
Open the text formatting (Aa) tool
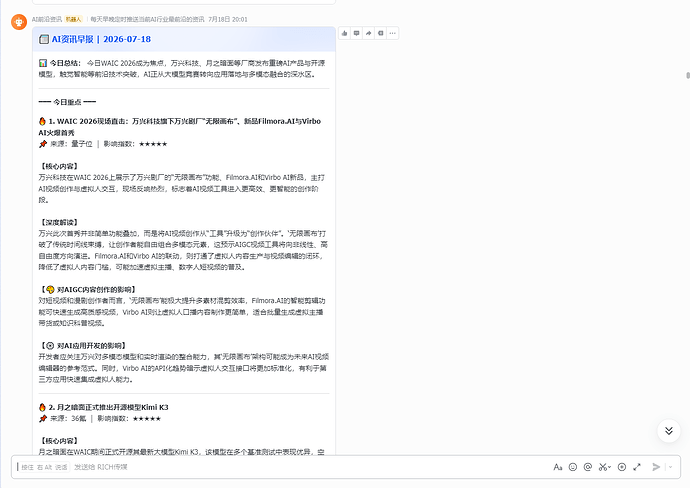tap(558, 467)
